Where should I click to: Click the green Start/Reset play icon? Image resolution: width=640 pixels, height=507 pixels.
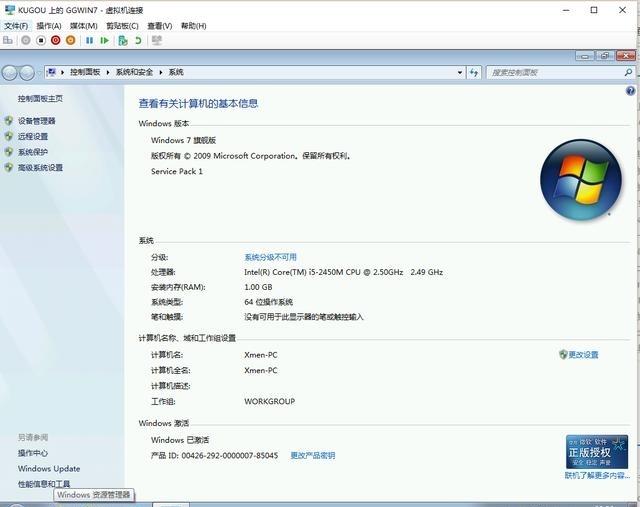[104, 40]
